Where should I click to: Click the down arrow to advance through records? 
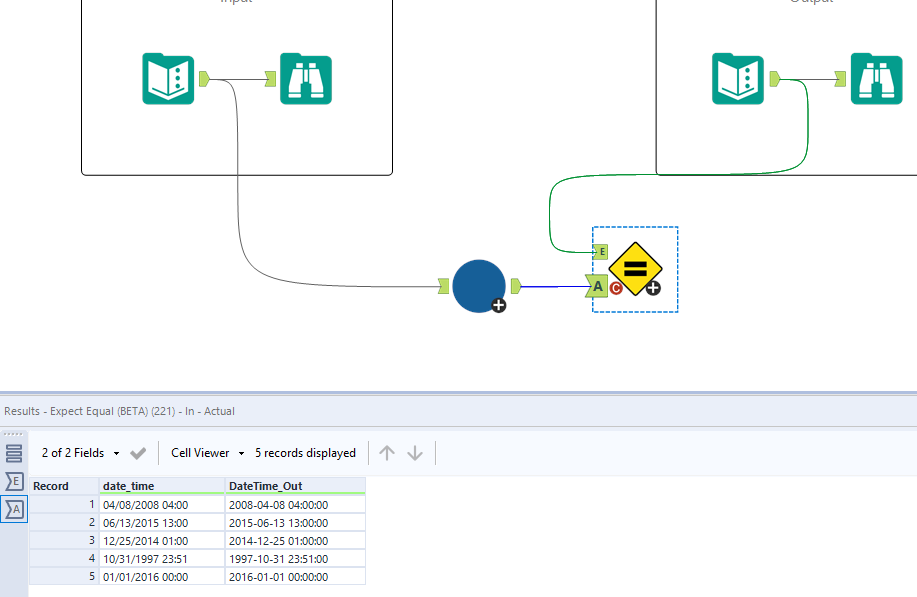[x=415, y=452]
